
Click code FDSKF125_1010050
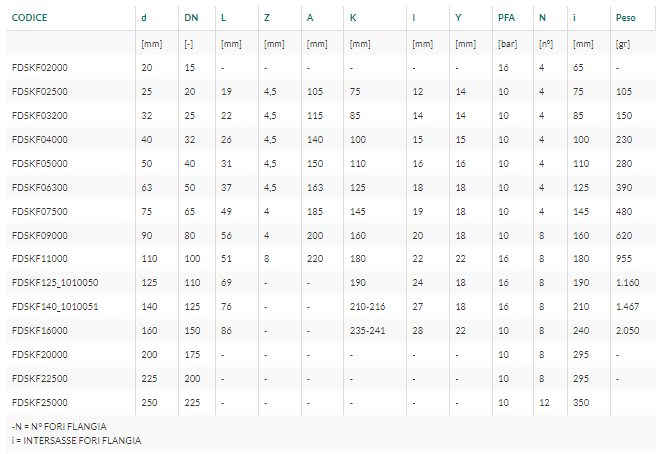coord(55,282)
